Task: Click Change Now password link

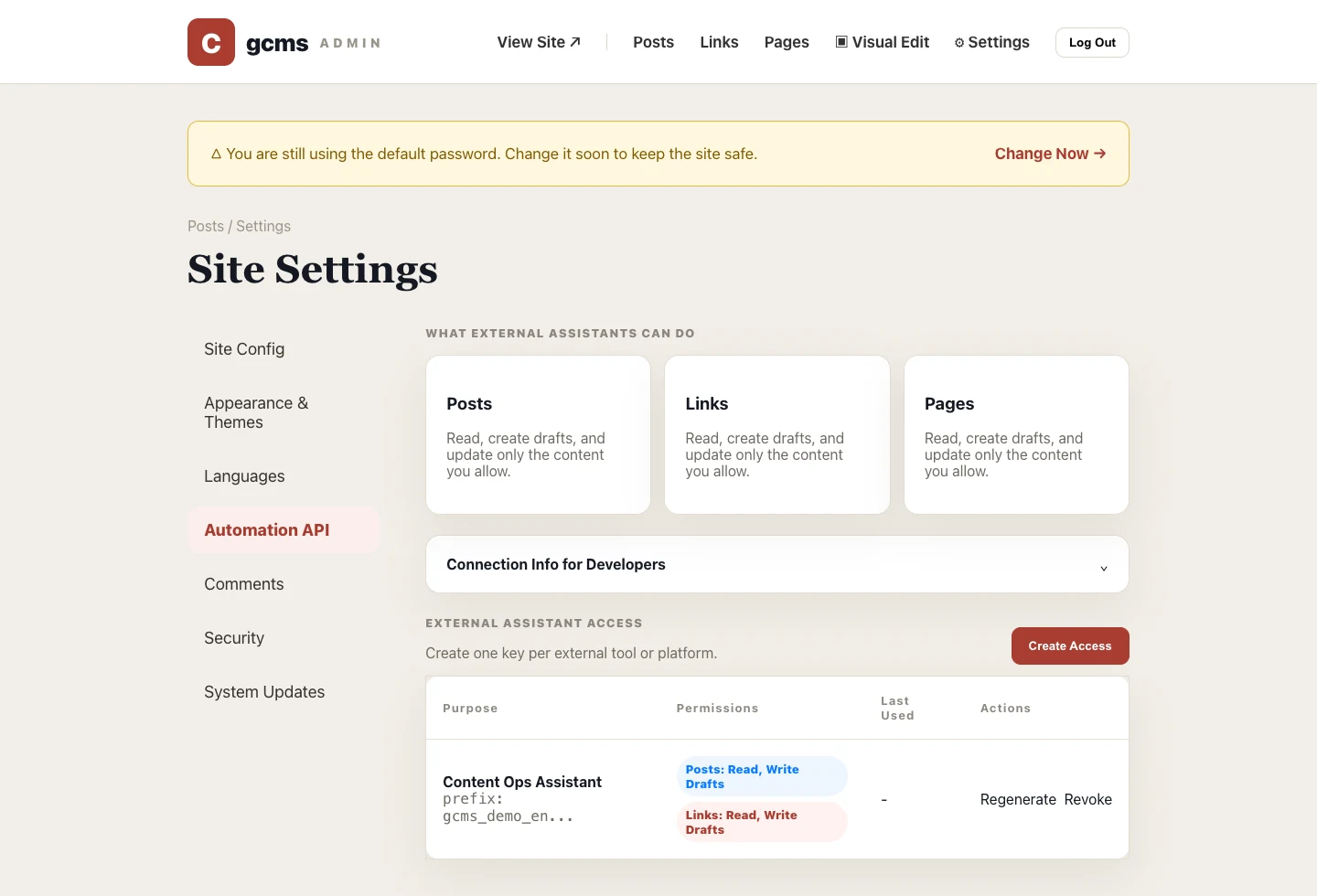Action: click(1050, 154)
